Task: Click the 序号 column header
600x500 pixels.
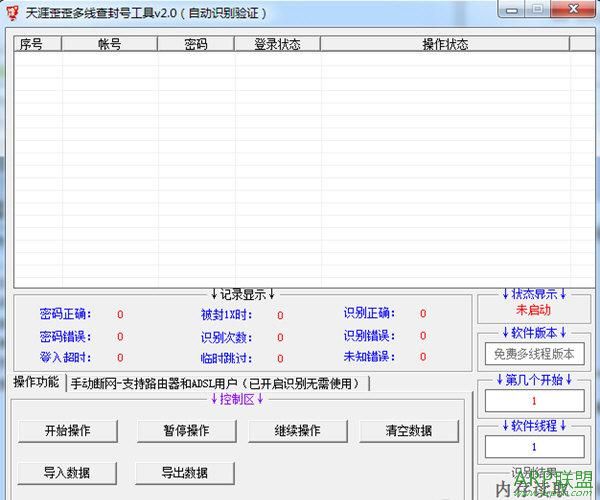Action: point(38,44)
